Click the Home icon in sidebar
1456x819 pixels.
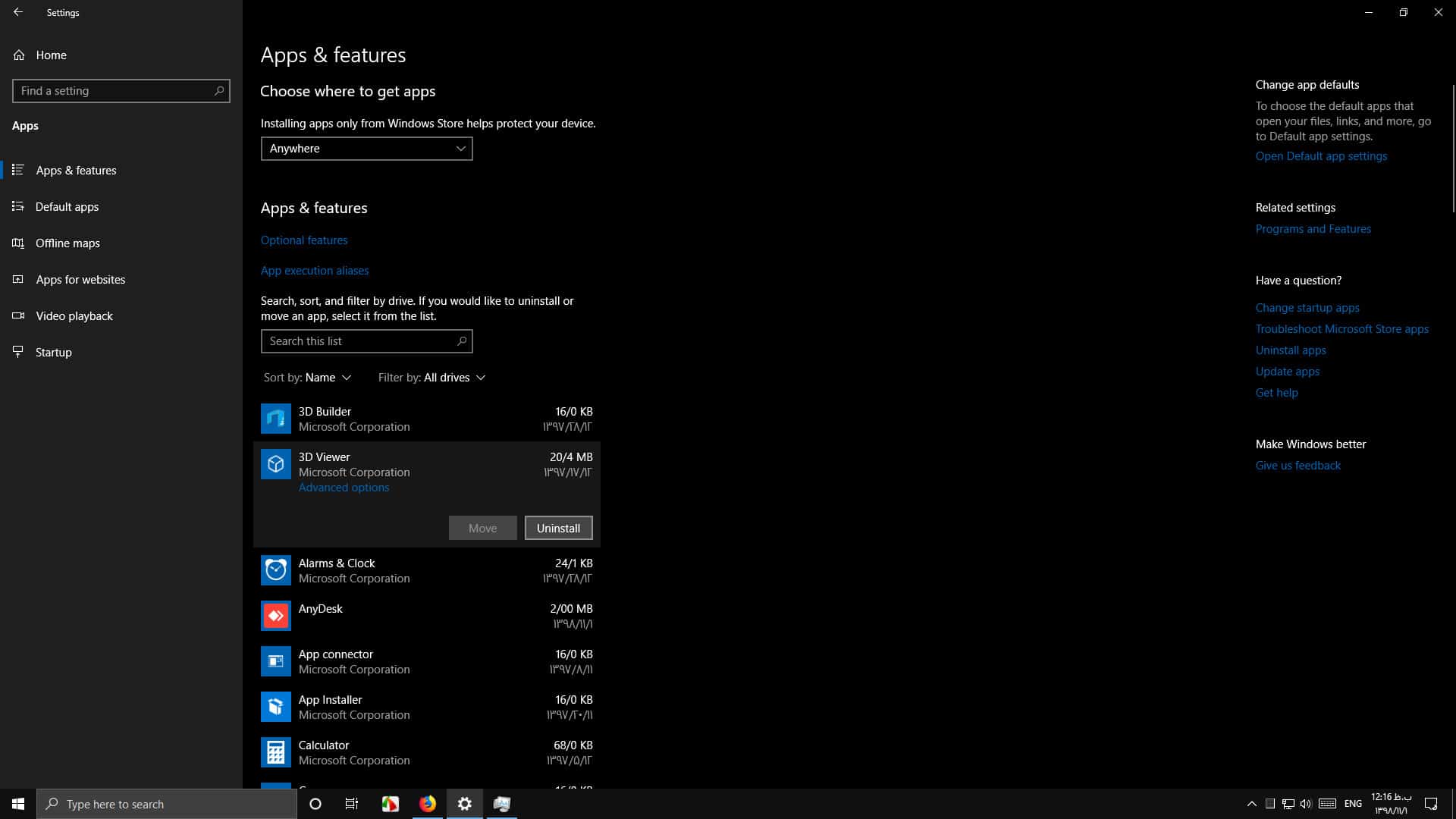tap(19, 55)
